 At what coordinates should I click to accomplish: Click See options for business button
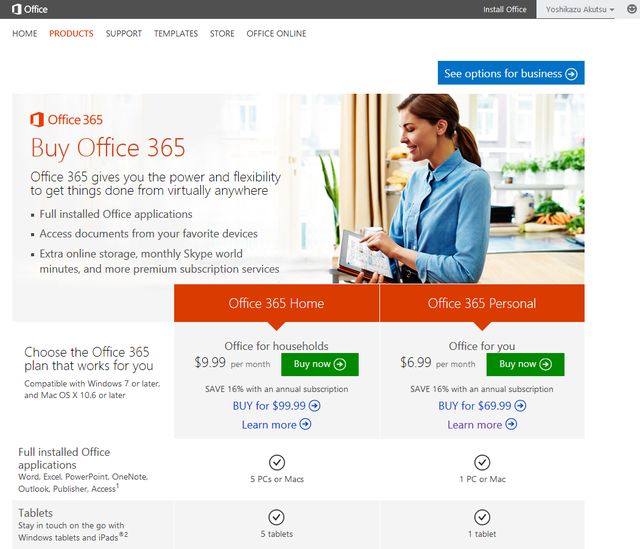(511, 73)
